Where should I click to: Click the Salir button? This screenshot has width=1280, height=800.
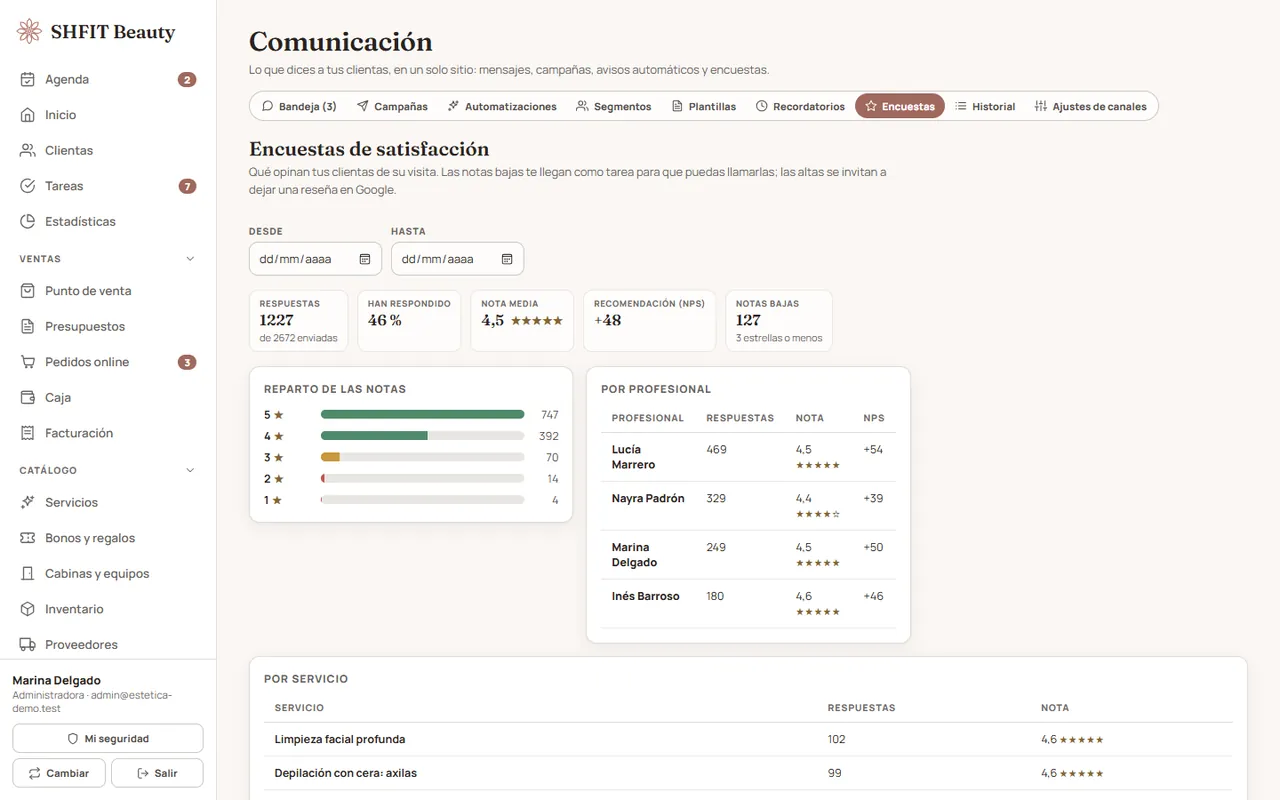(x=157, y=773)
